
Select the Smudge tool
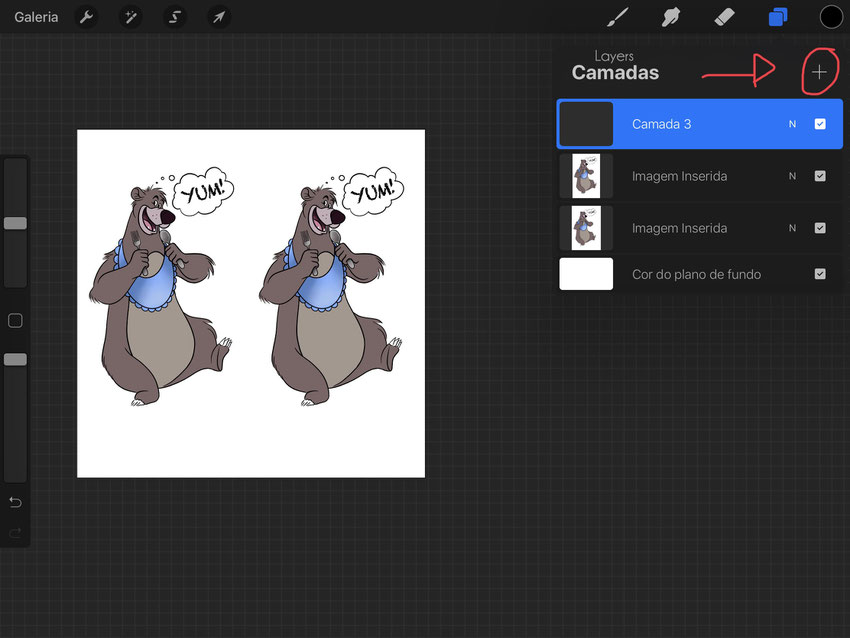pos(671,17)
